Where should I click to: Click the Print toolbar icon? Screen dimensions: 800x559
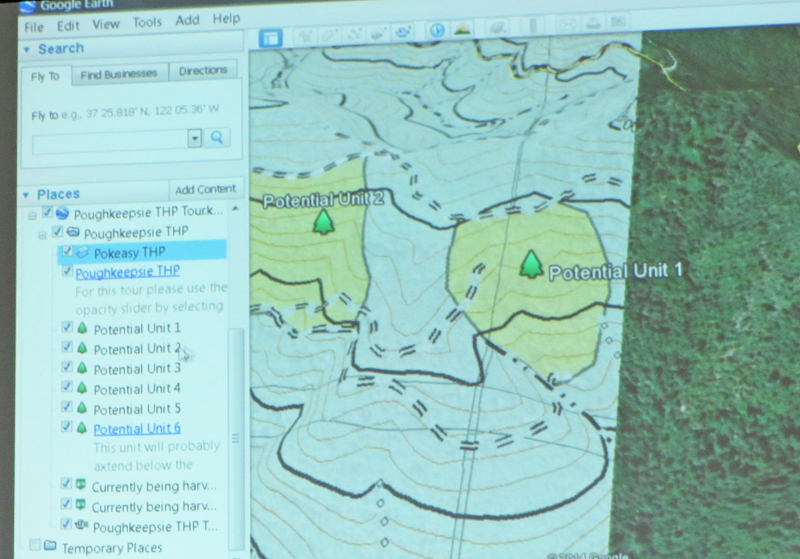593,23
